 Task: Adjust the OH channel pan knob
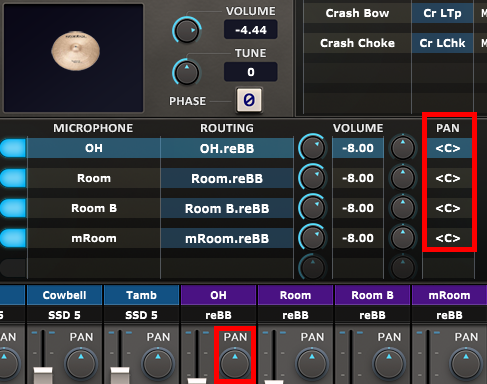[235, 365]
